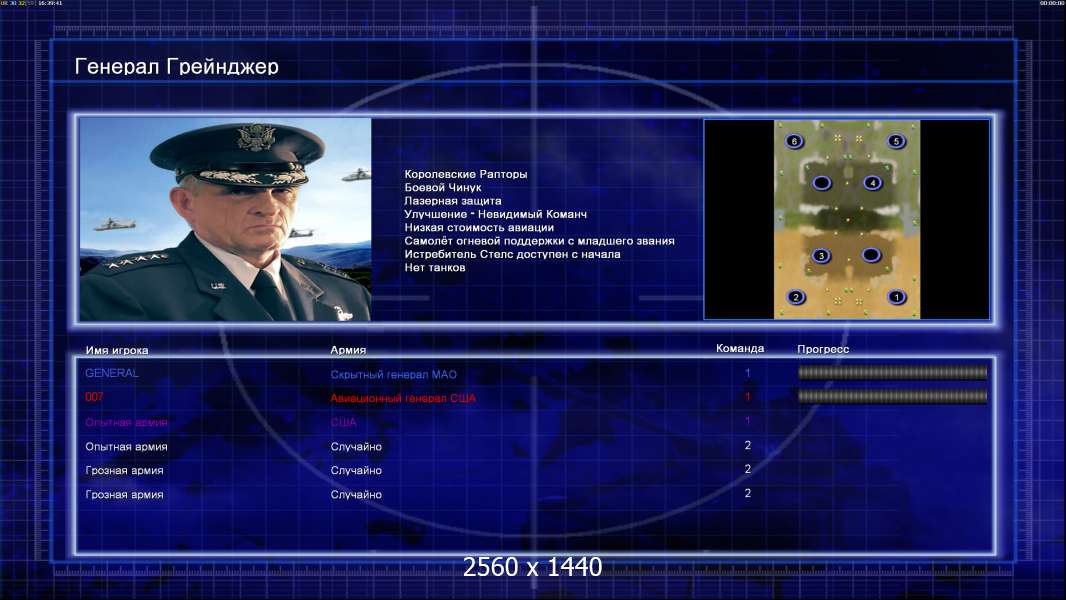Select start position marker 3 on minimap
Image resolution: width=1066 pixels, height=600 pixels.
pyautogui.click(x=821, y=256)
